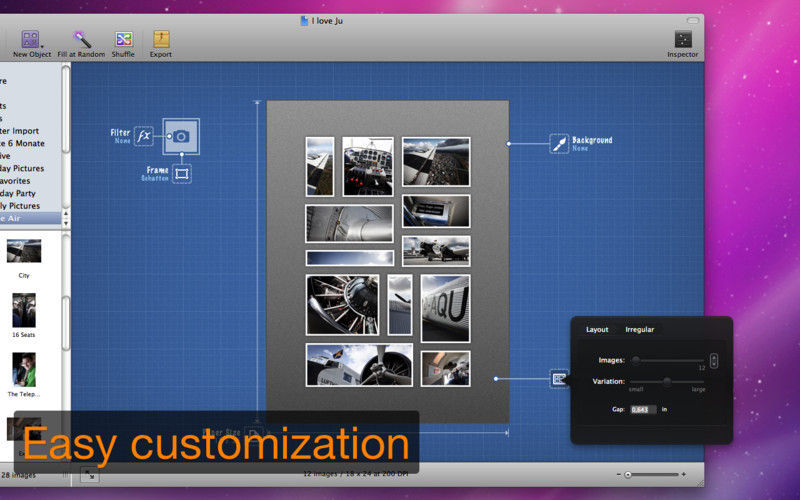Screen dimensions: 800x500
Task: Select the tall wing photo at collage top-left
Action: [x=320, y=166]
